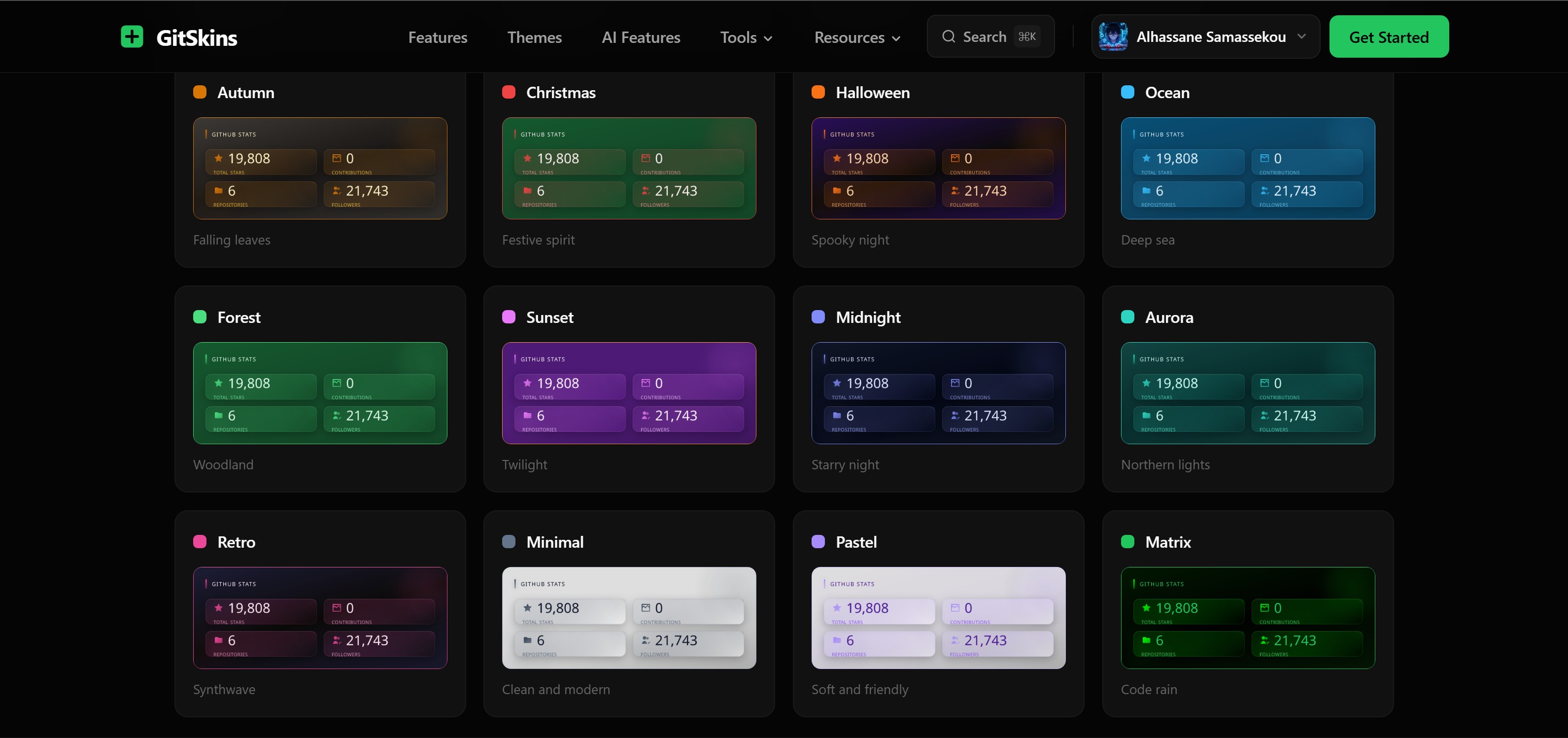This screenshot has width=1568, height=738.
Task: Click the followers icon in Matrix card
Action: coord(1264,640)
